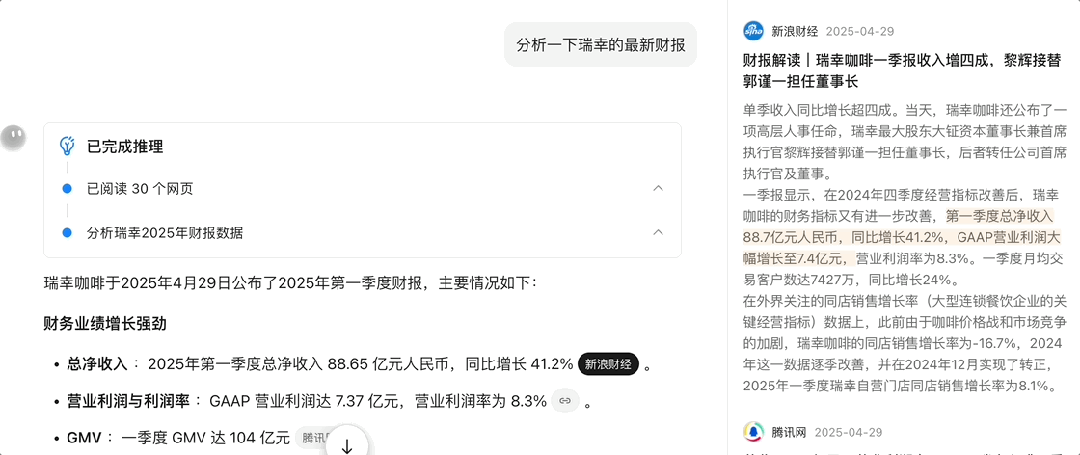
Task: Click the Tencent News logo icon
Action: [753, 432]
